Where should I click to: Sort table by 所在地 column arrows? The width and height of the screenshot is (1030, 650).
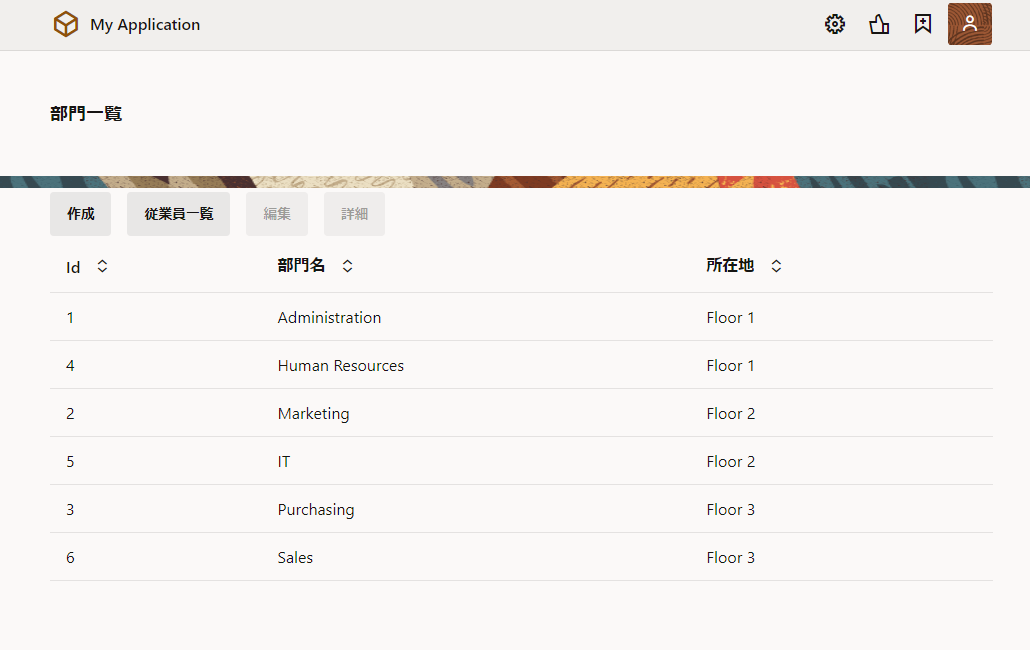coord(776,266)
